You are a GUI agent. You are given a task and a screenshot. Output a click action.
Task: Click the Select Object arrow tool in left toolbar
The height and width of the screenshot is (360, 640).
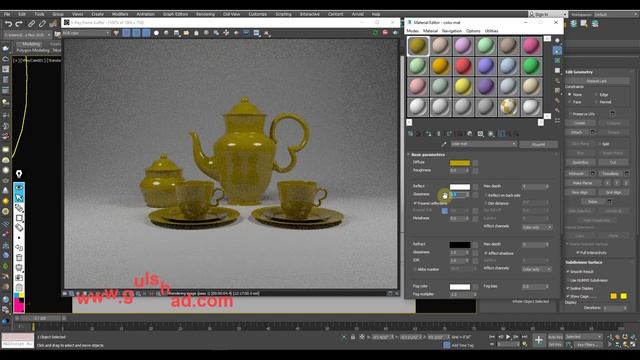[x=19, y=198]
